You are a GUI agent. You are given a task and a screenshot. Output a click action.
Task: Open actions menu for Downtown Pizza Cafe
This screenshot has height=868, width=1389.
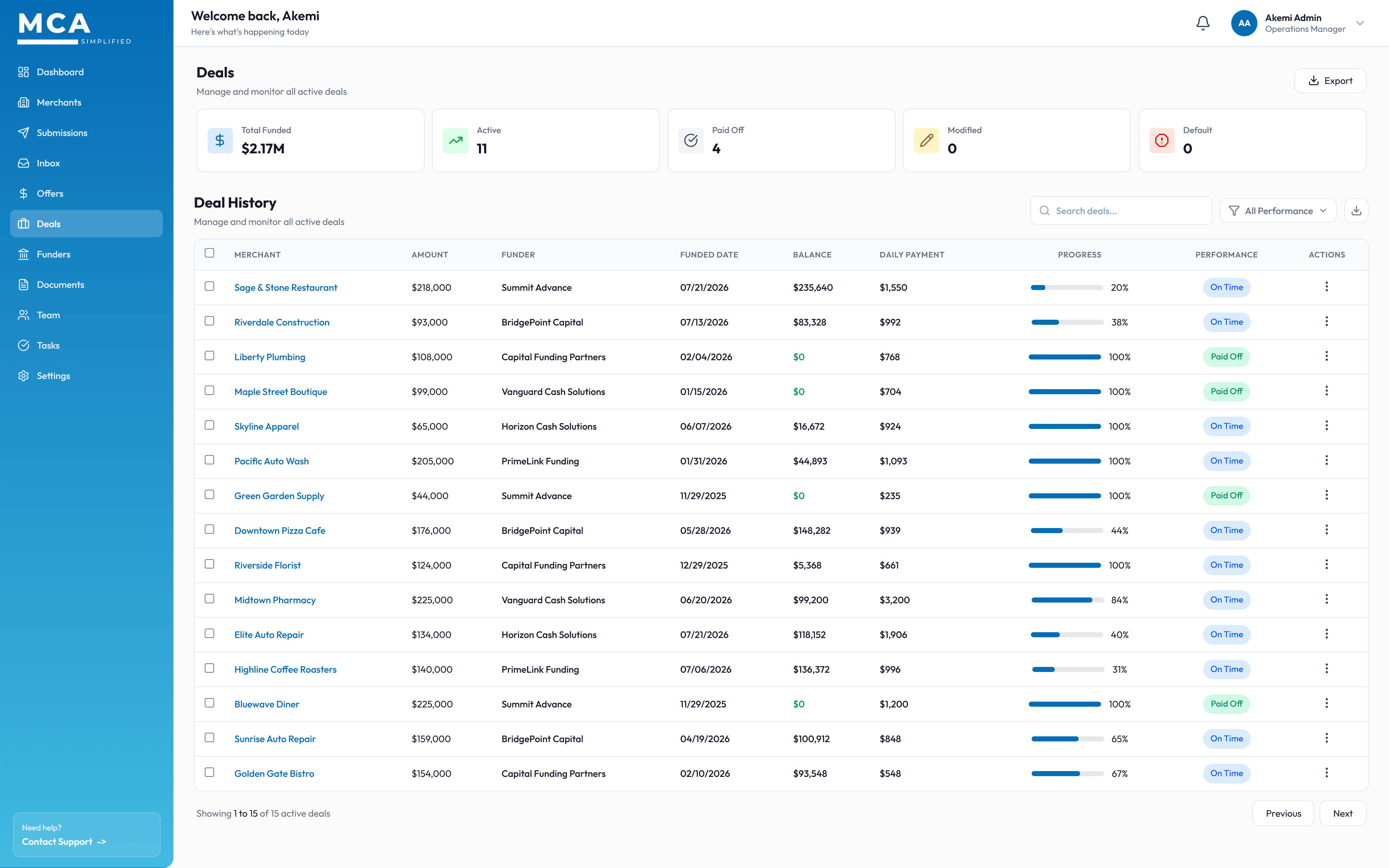1326,529
